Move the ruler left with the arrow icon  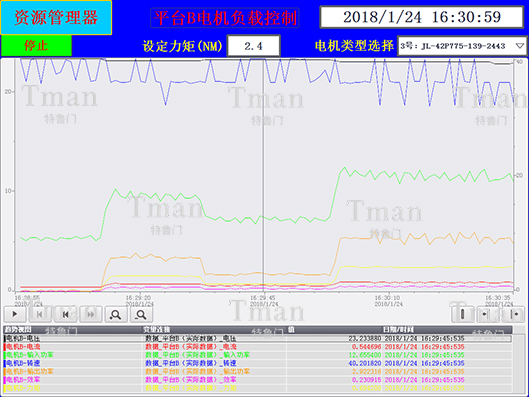(487, 314)
